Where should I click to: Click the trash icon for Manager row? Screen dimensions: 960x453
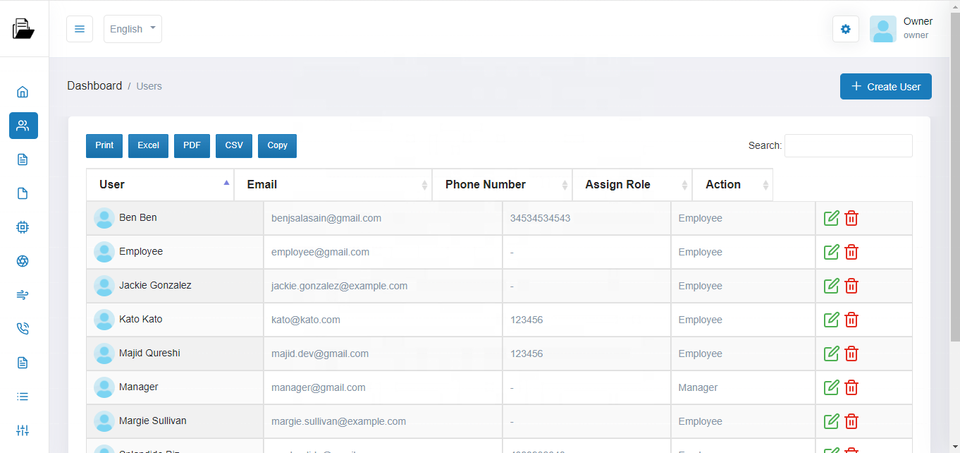point(852,388)
